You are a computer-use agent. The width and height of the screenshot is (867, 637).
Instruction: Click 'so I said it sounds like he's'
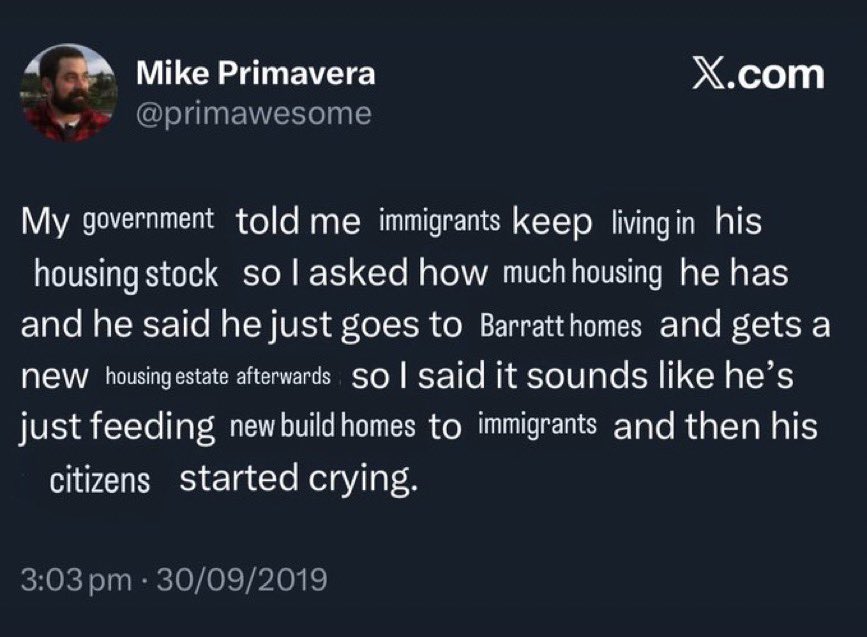click(x=573, y=376)
